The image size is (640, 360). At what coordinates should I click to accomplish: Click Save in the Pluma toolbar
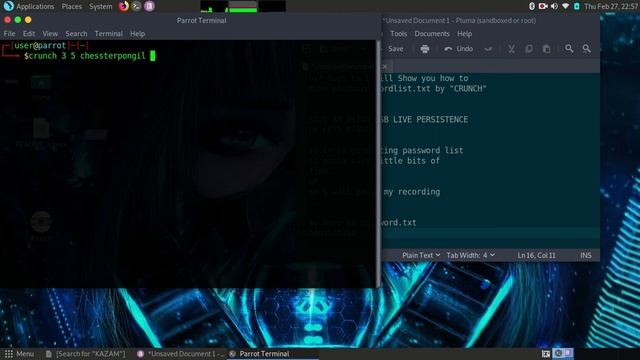[x=395, y=49]
